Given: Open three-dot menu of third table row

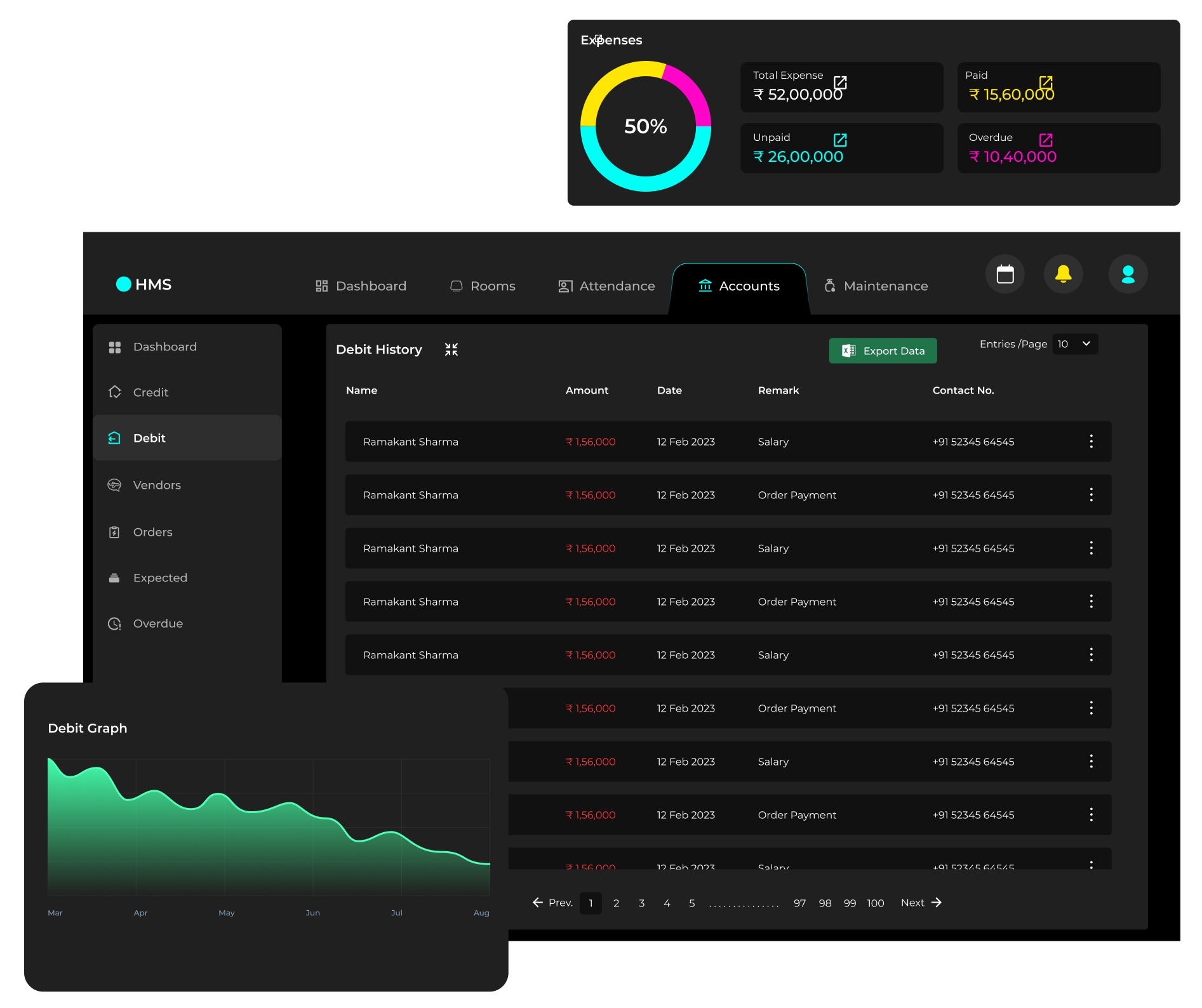Looking at the screenshot, I should (x=1092, y=548).
